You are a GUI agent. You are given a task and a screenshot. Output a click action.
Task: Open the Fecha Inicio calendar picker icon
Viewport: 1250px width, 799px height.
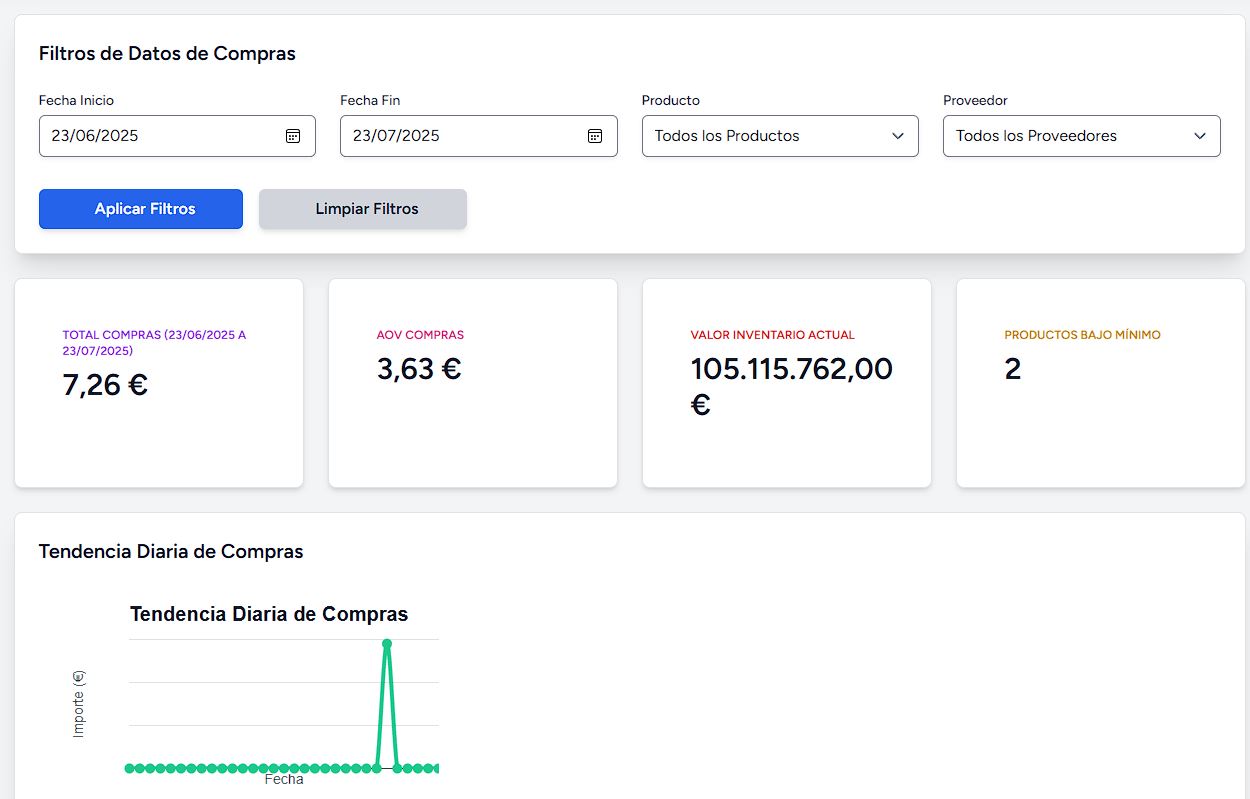tap(293, 136)
